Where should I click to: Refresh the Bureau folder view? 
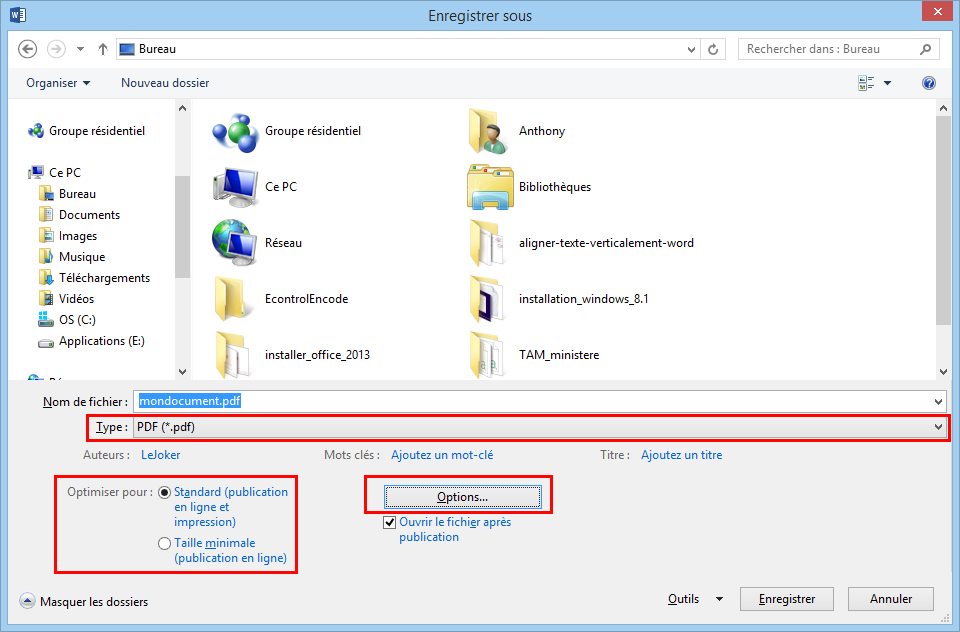(714, 48)
